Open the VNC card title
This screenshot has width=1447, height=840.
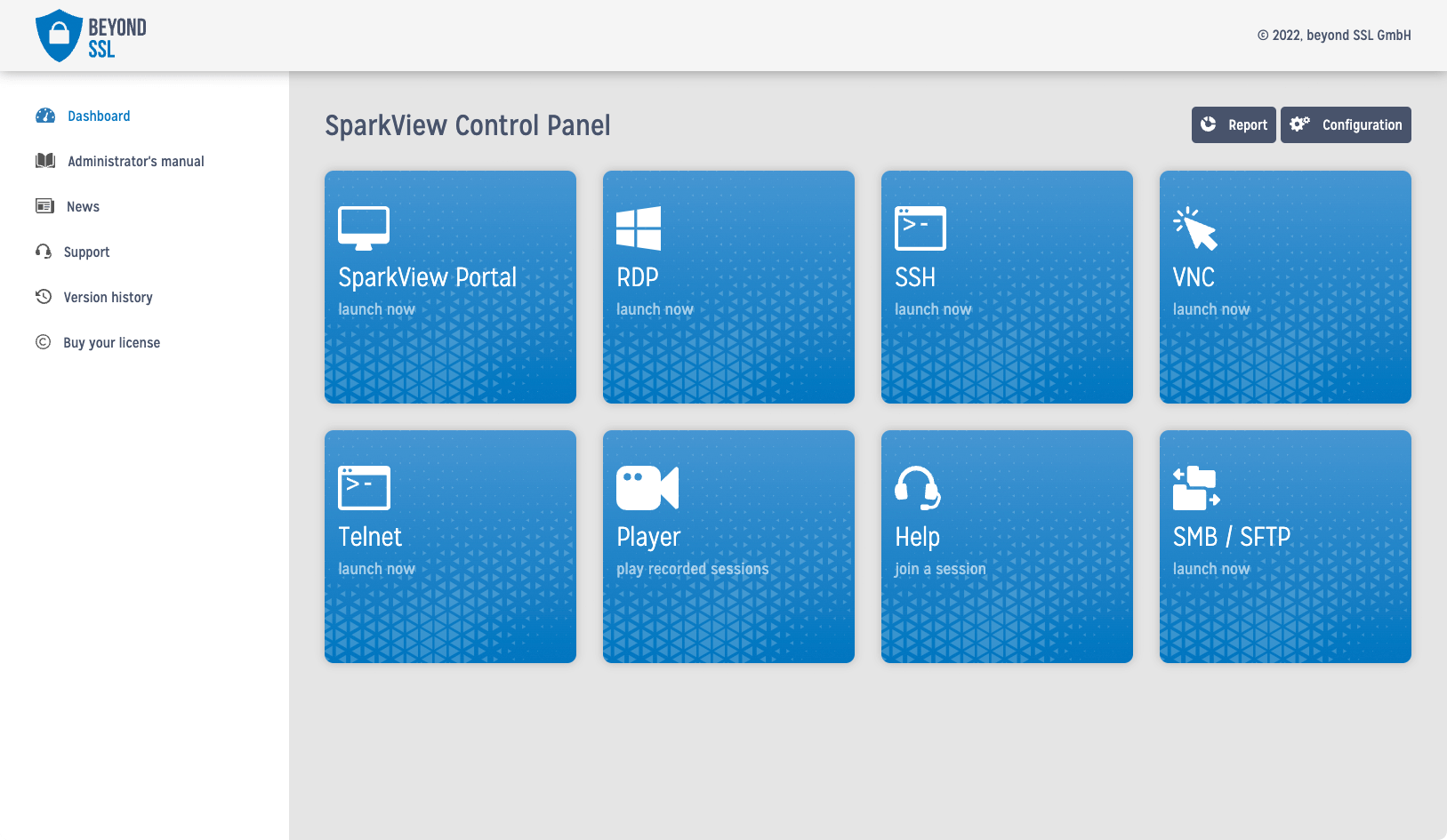pos(1194,277)
